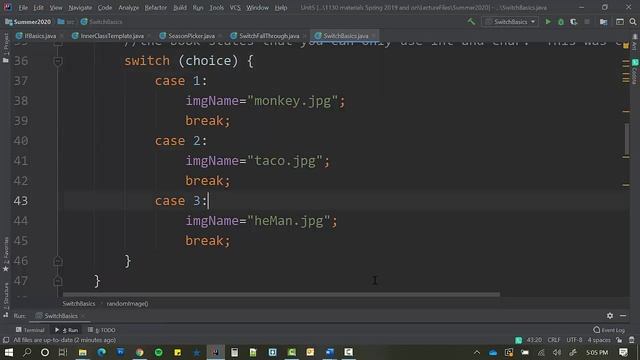Open the TODO tool window

101,330
